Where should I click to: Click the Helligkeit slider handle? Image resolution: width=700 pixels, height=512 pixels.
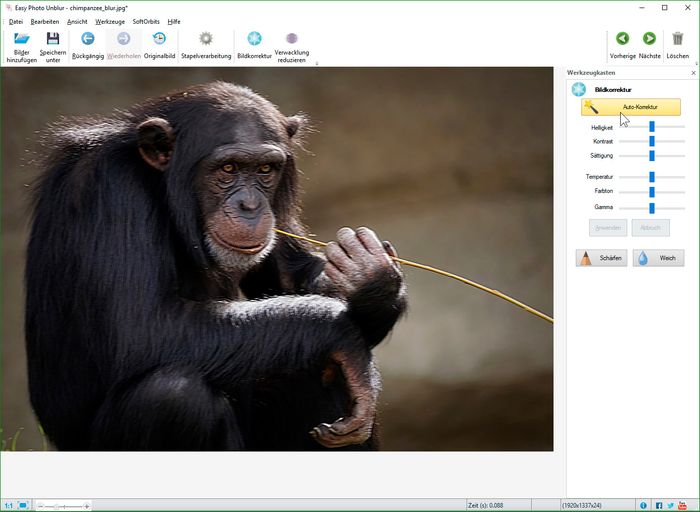pyautogui.click(x=652, y=127)
